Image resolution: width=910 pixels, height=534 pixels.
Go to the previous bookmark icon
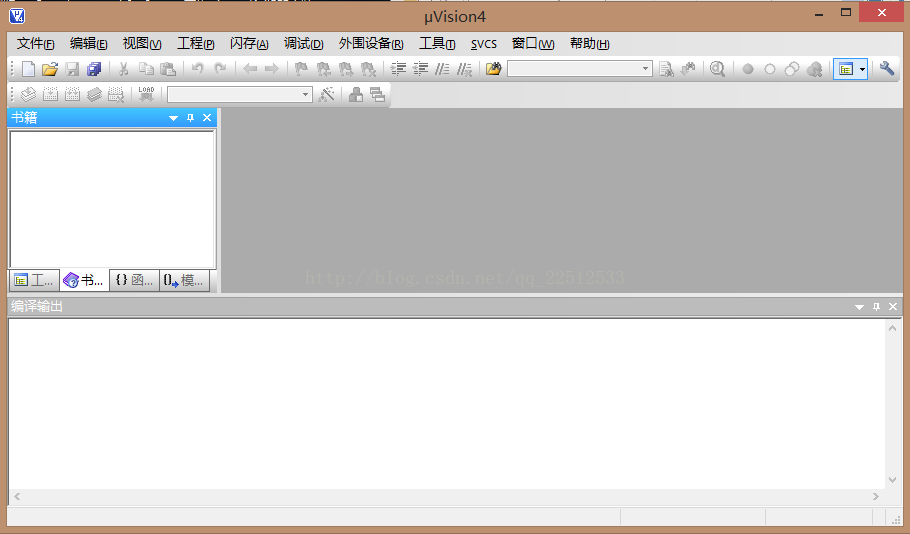(323, 69)
